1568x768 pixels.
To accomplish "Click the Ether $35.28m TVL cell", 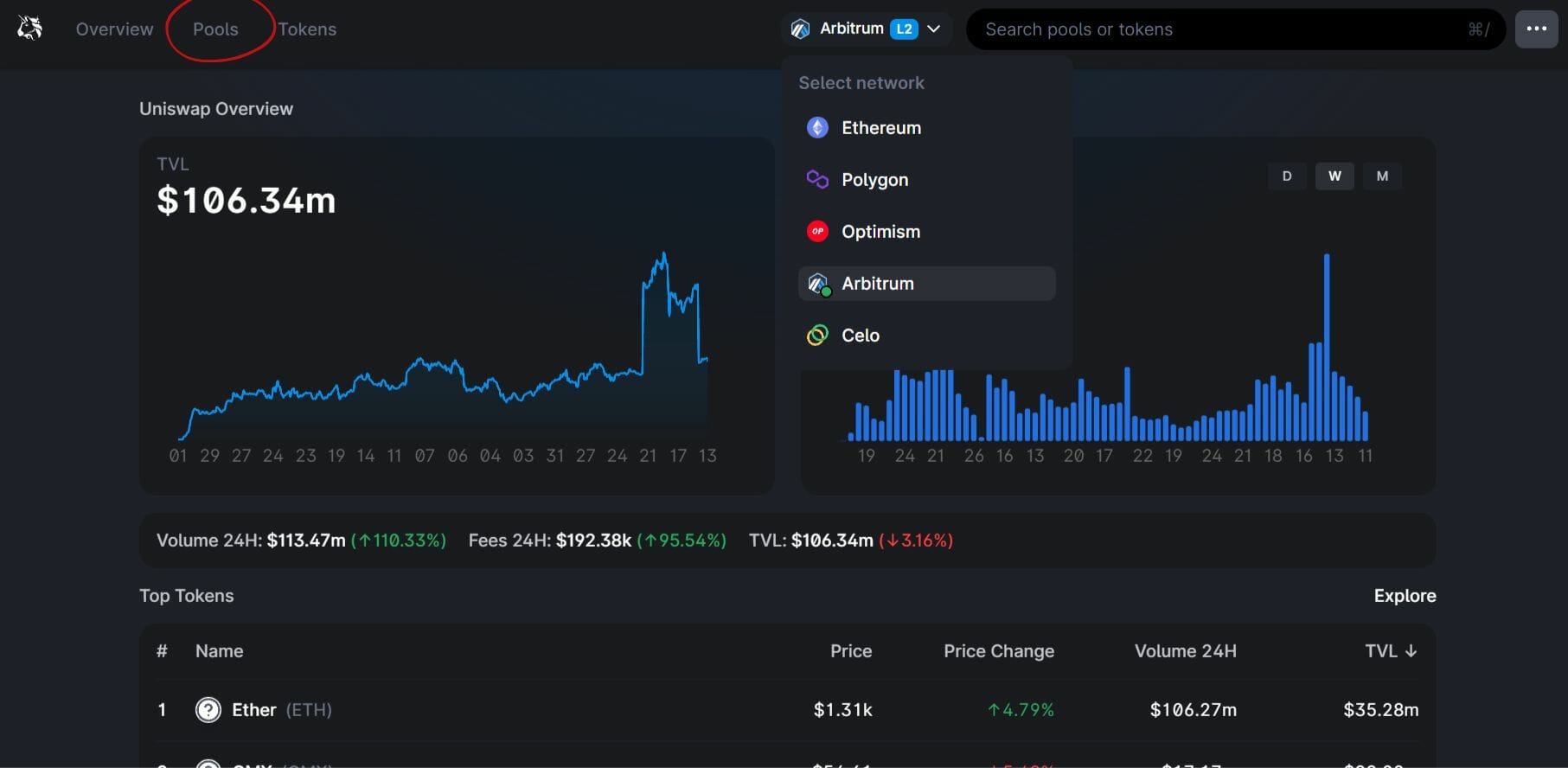I will coord(1380,710).
